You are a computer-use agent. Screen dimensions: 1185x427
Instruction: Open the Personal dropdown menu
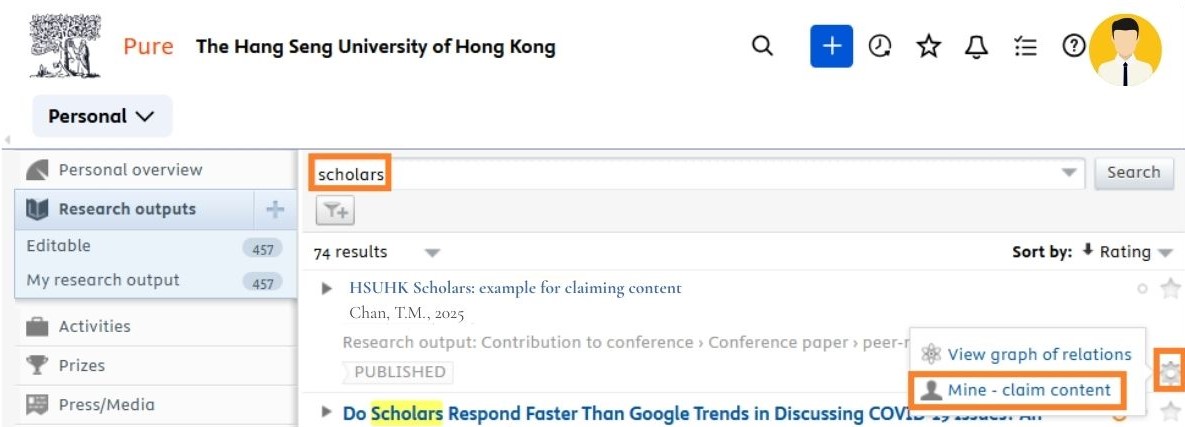tap(102, 116)
